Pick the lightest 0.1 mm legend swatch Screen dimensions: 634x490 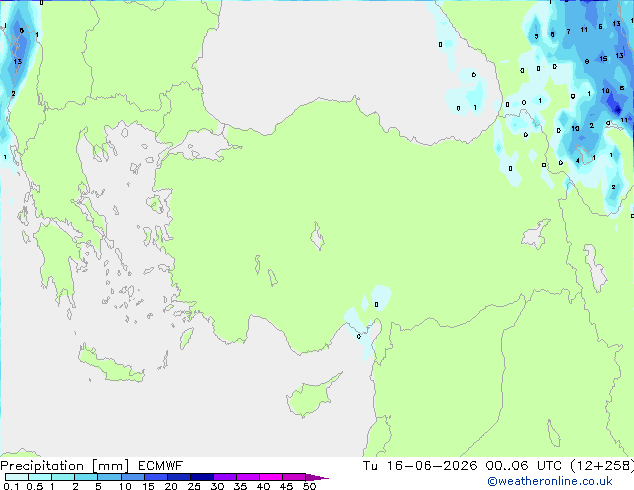17,477
